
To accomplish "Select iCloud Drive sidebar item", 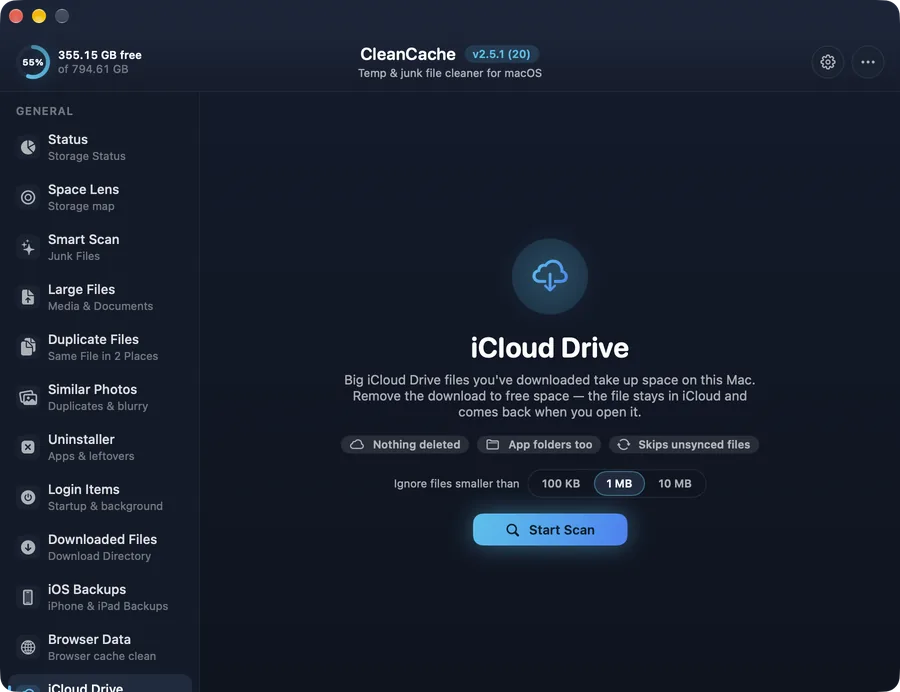I will (100, 684).
